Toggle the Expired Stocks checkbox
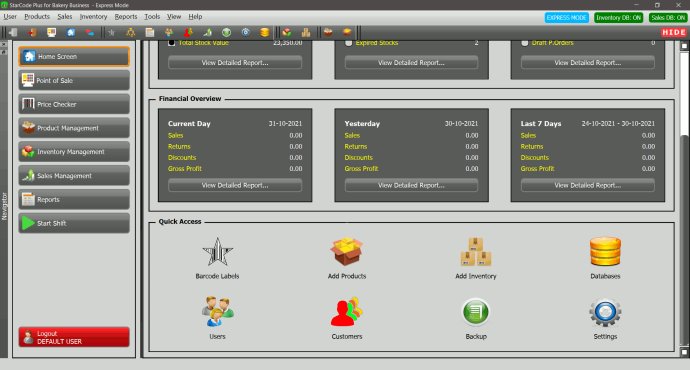 click(349, 43)
